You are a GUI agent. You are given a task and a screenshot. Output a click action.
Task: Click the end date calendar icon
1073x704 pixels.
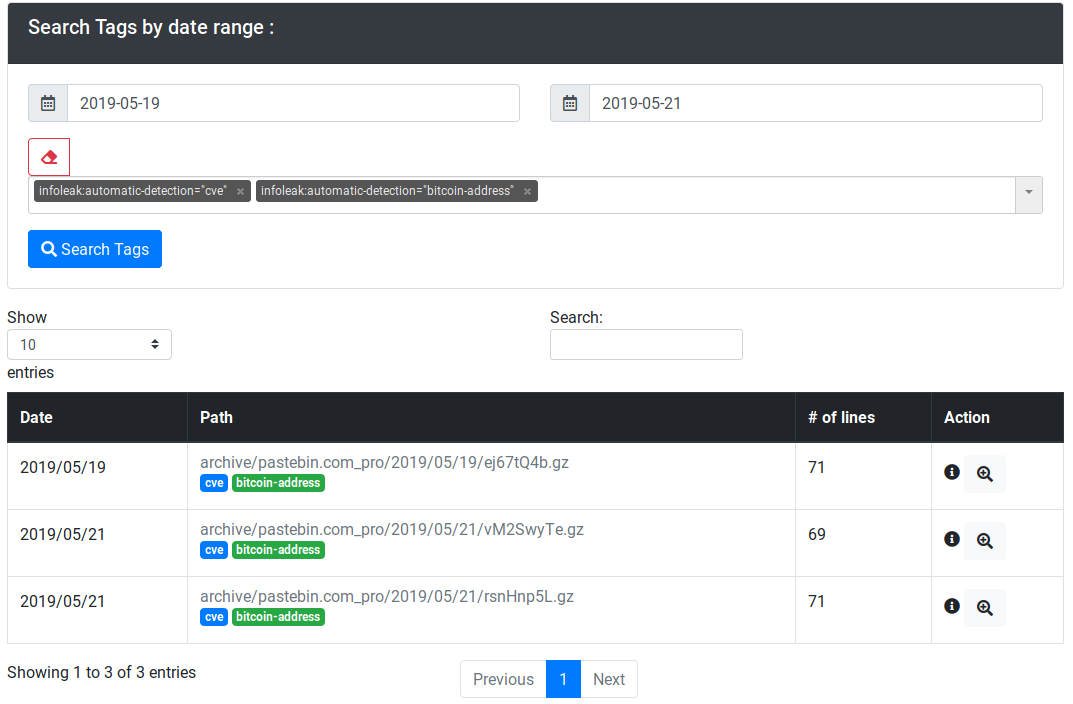point(570,103)
